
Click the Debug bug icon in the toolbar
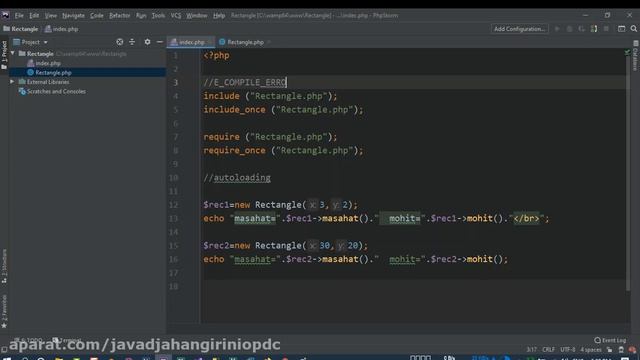(x=569, y=29)
